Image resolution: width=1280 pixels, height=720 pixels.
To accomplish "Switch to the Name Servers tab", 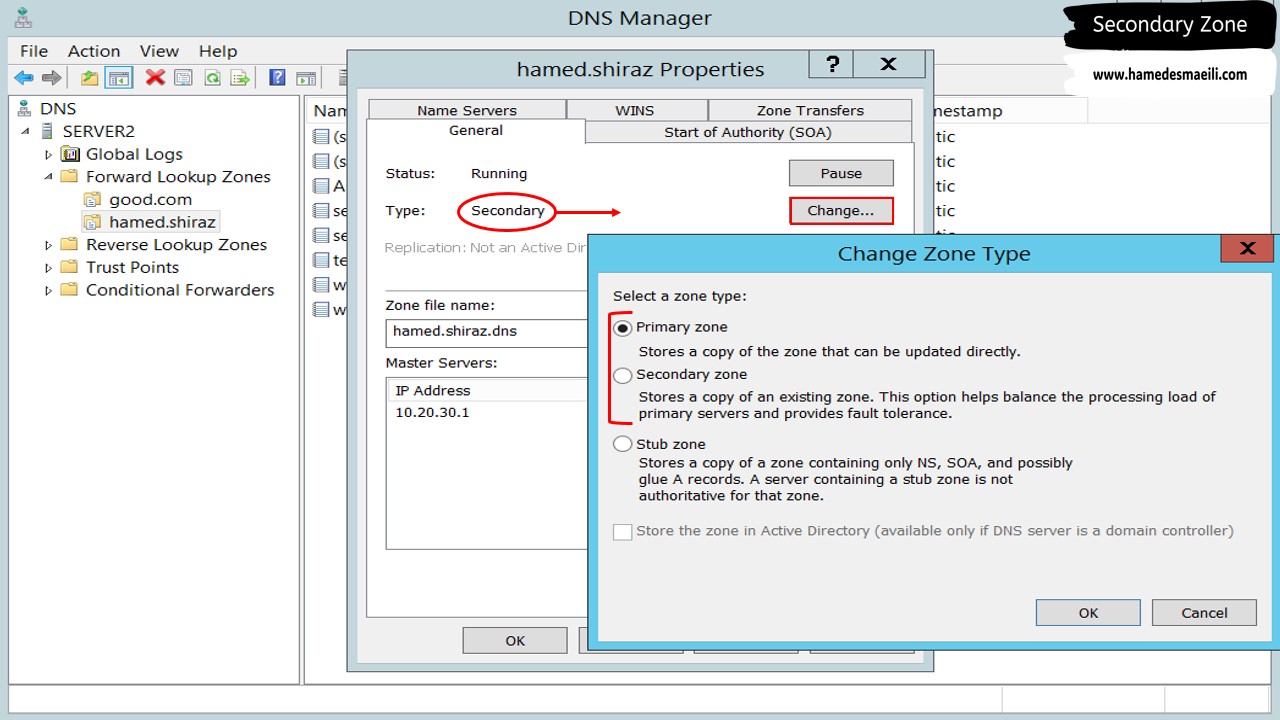I will pyautogui.click(x=467, y=110).
